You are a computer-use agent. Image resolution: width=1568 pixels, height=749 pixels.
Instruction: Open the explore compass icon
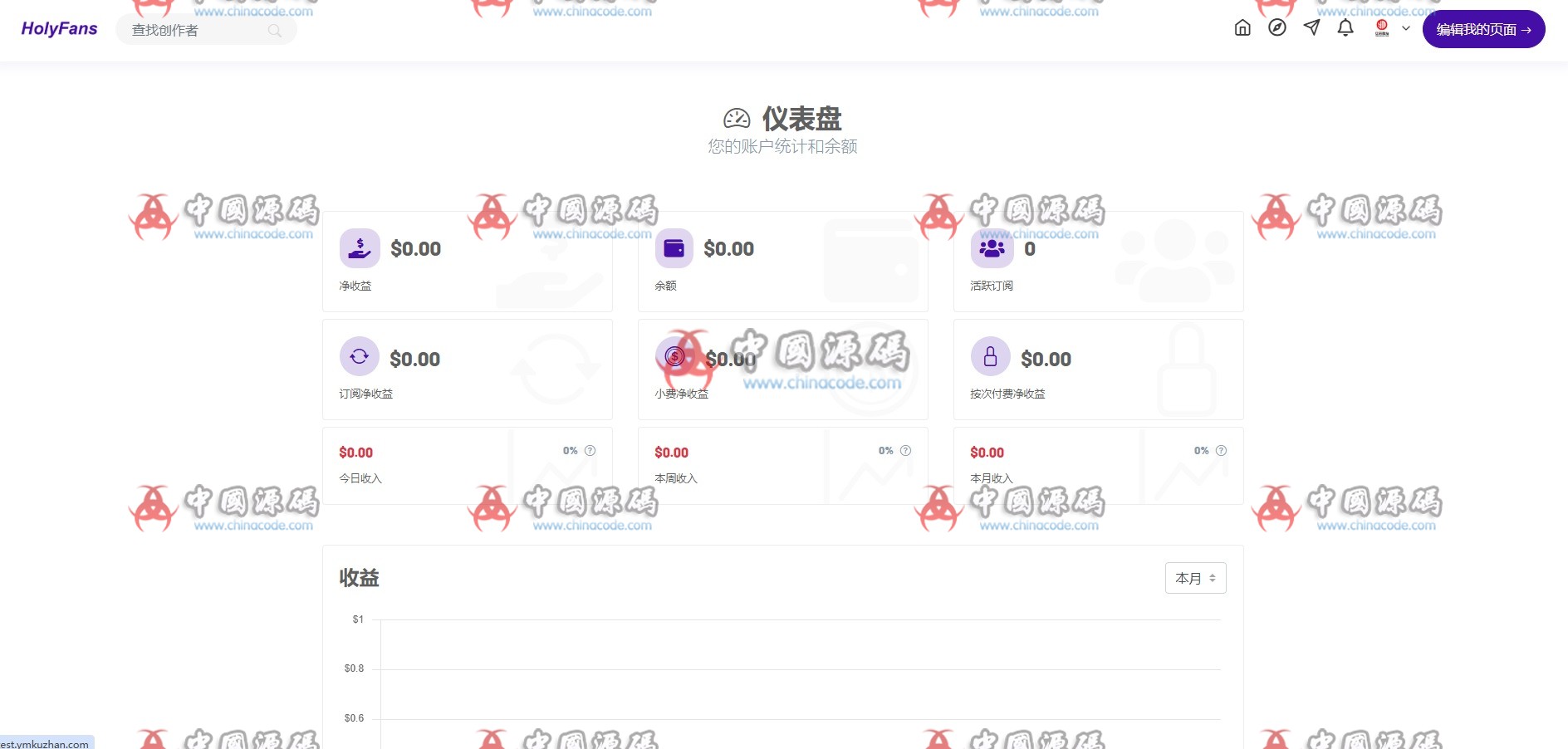pos(1277,28)
